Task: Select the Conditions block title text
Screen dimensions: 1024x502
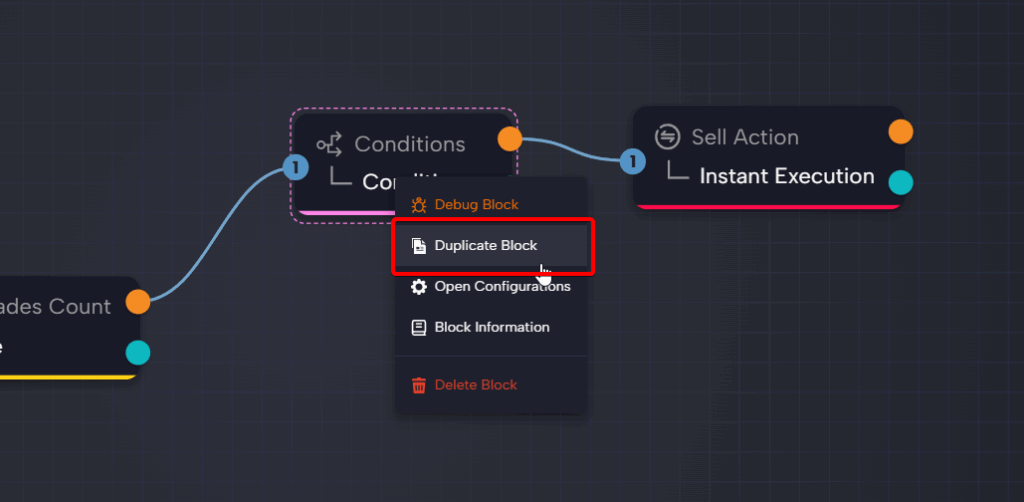Action: (x=409, y=144)
